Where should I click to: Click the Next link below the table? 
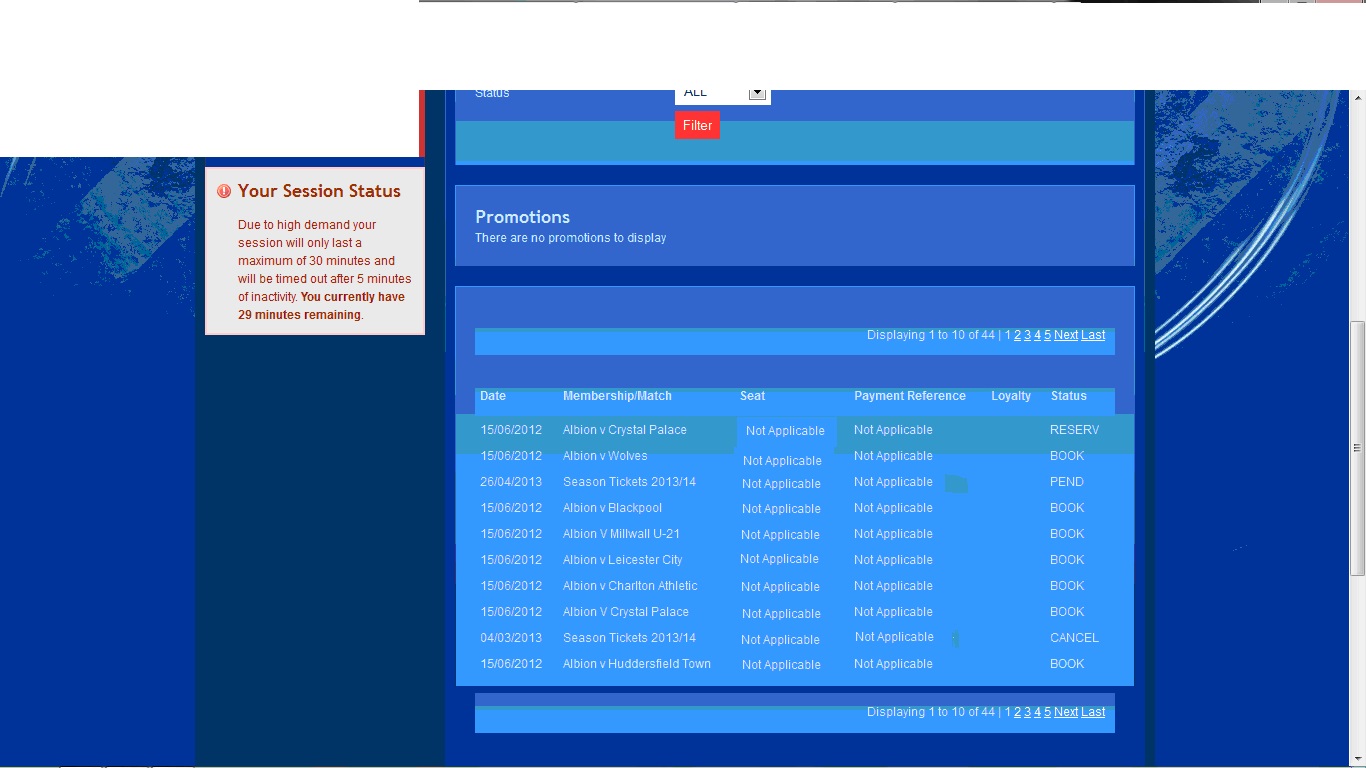pyautogui.click(x=1066, y=712)
